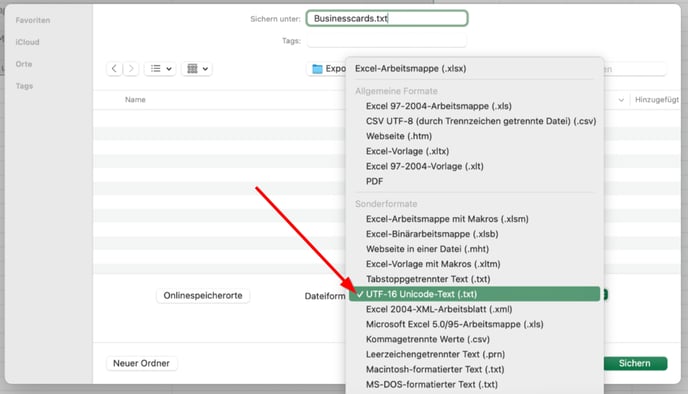Open the Expo folder location popup
This screenshot has height=394, width=688.
[x=327, y=69]
